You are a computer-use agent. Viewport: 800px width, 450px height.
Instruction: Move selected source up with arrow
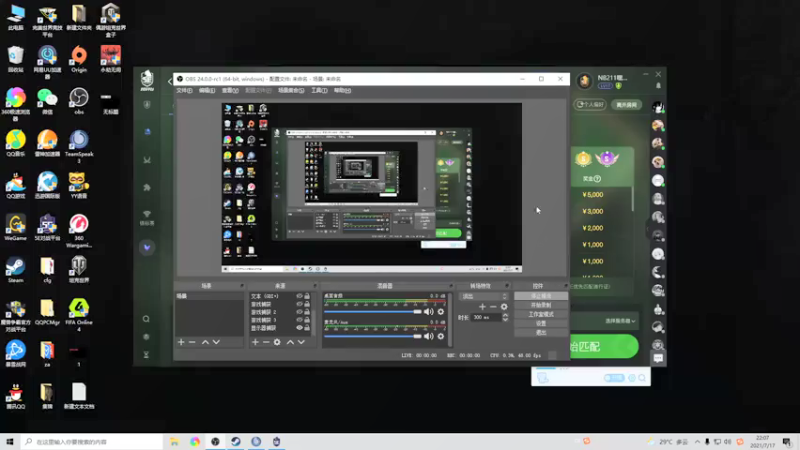tap(290, 342)
